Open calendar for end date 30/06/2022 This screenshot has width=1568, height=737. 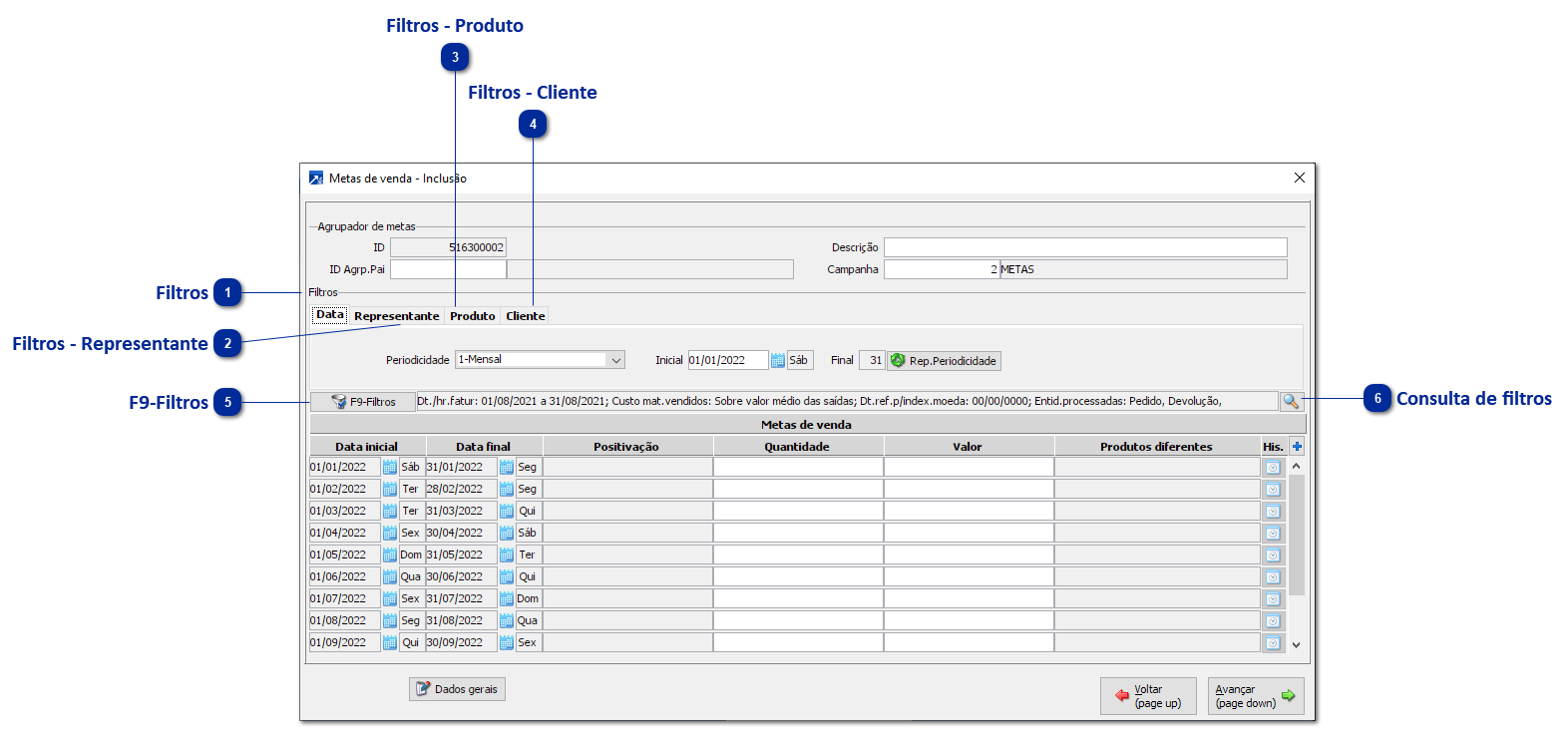(507, 576)
